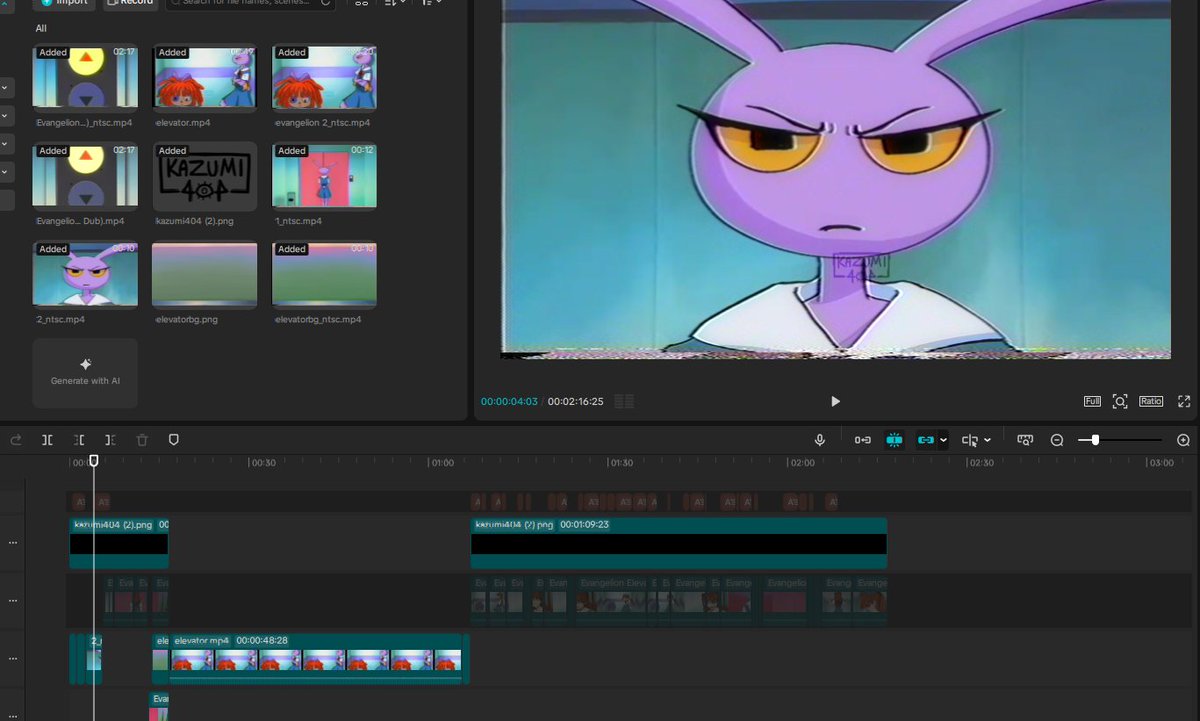The image size is (1200, 721).
Task: Select the 2_ntsc clip at playhead
Action: [x=93, y=659]
